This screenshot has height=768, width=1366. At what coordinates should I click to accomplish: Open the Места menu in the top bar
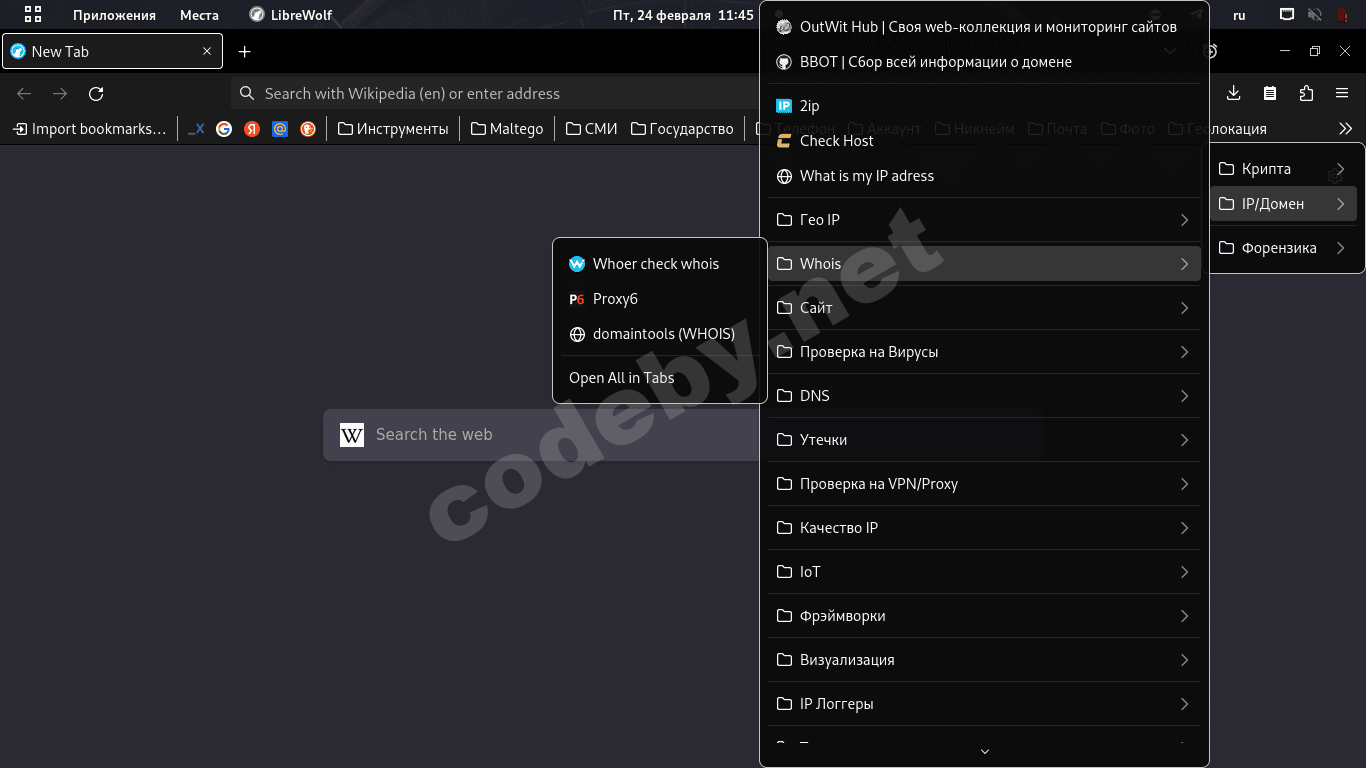tap(199, 15)
